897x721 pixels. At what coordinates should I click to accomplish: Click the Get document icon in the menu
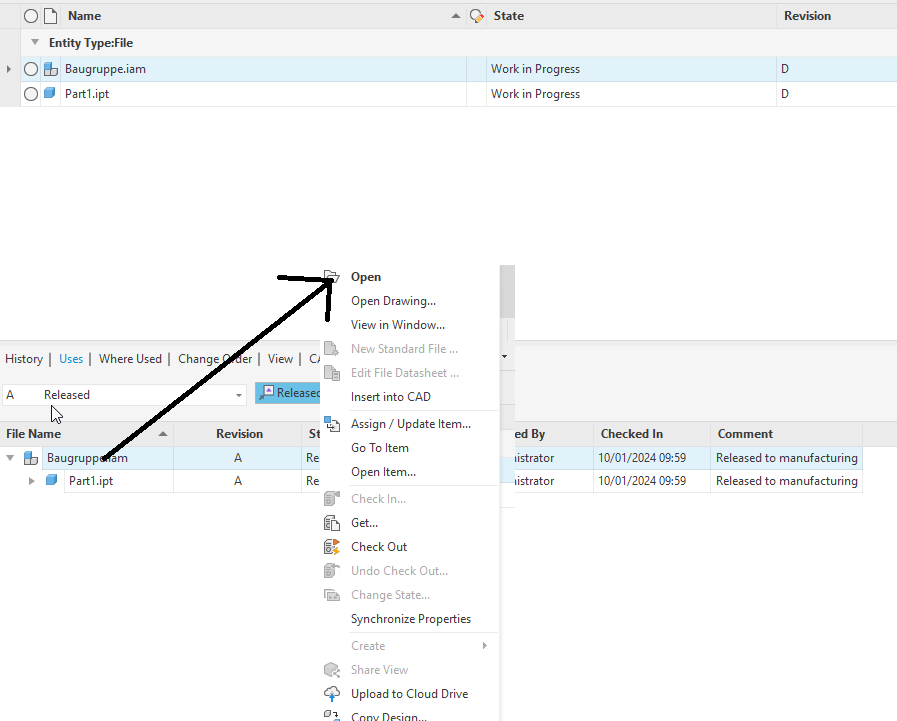334,522
